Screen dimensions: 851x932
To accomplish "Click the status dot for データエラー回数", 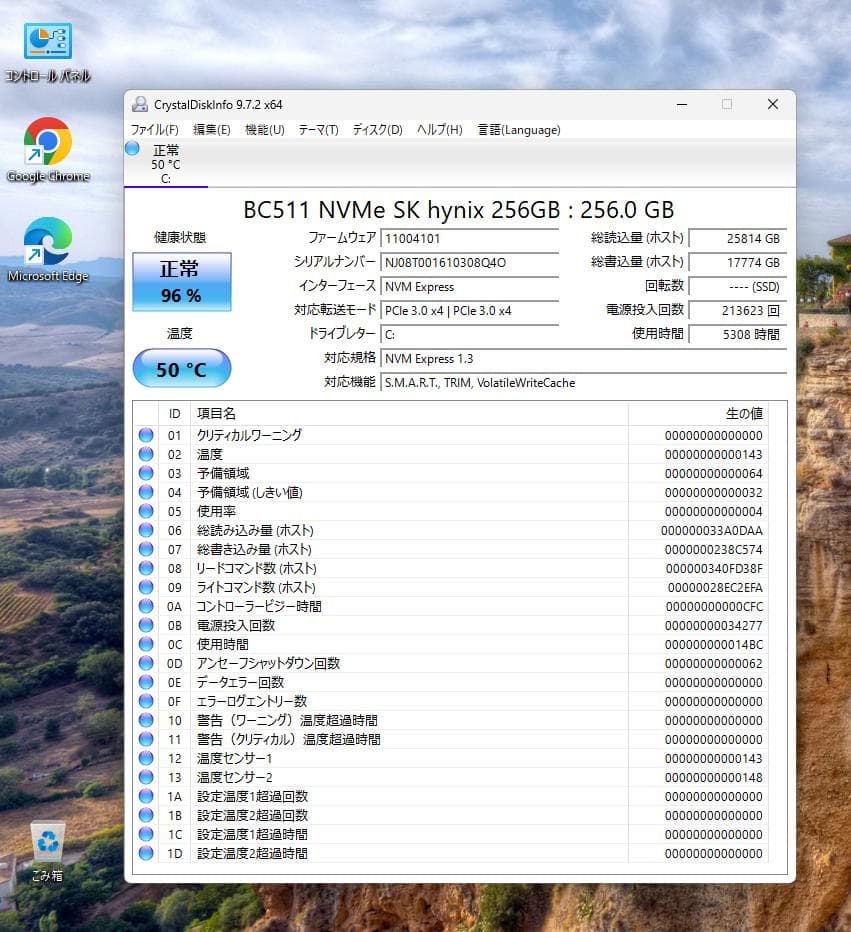I will coord(147,682).
